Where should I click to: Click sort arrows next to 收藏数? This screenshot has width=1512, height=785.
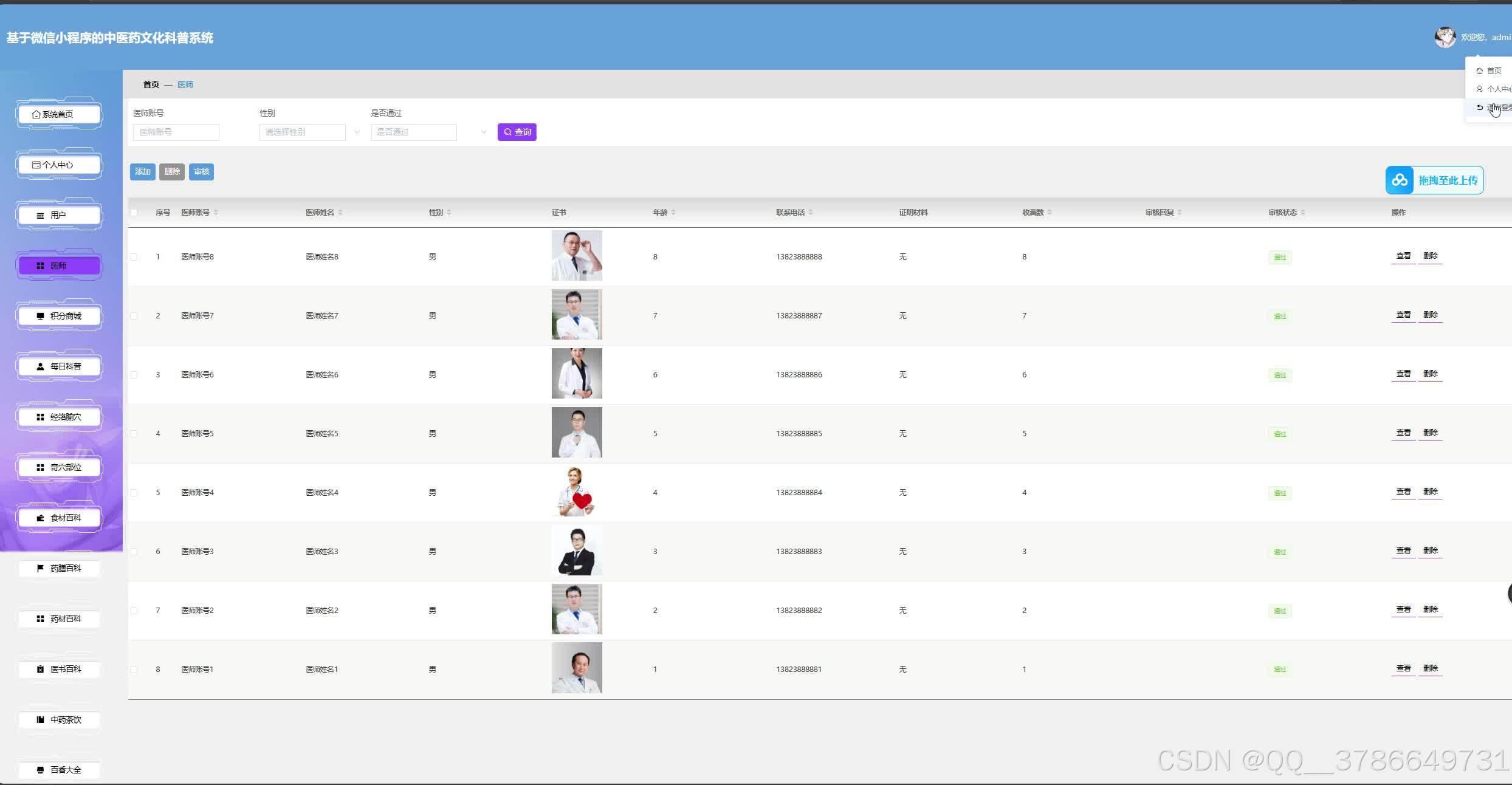[x=1050, y=213]
